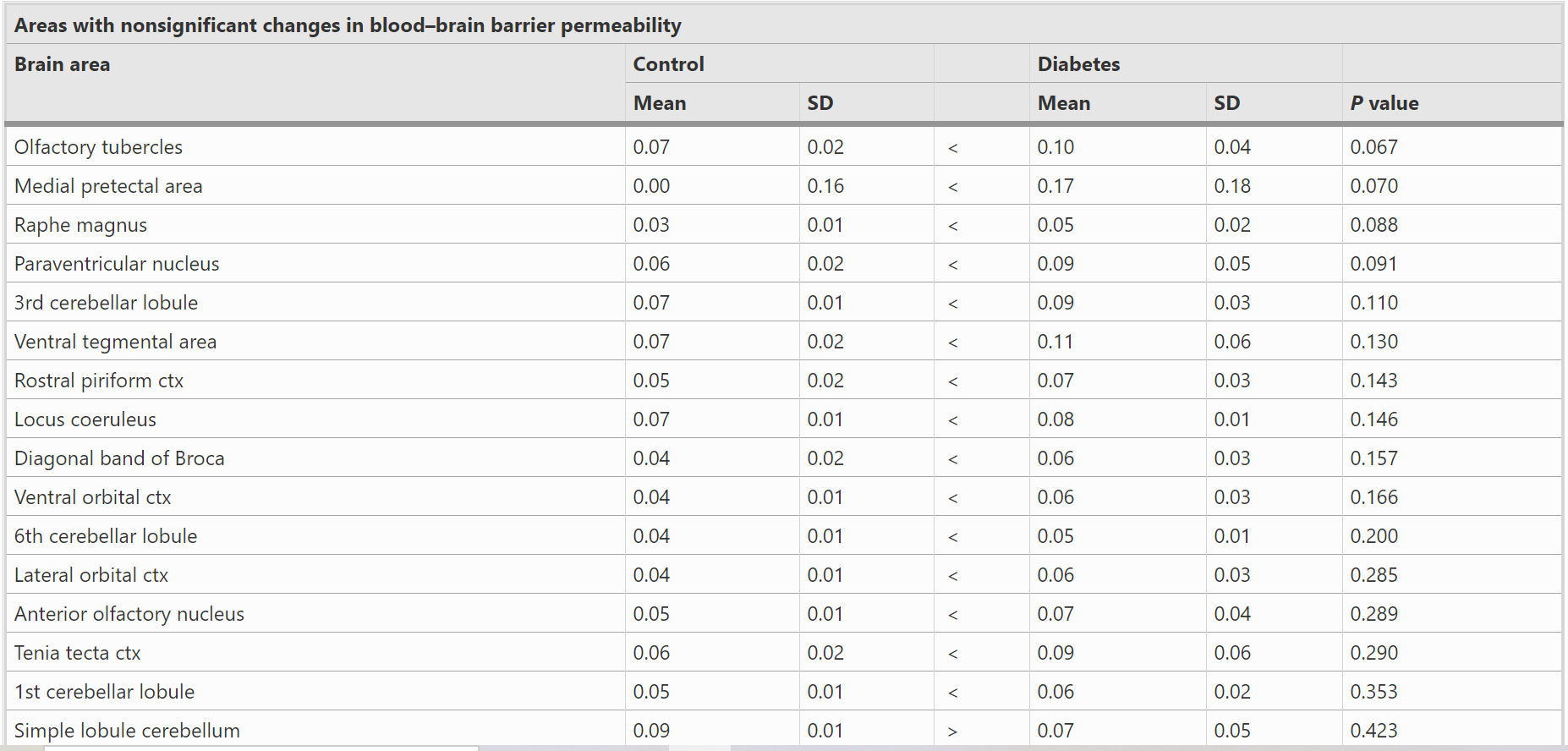
Task: Select the 'Diagonal band of Broca' cell
Action: coord(119,458)
